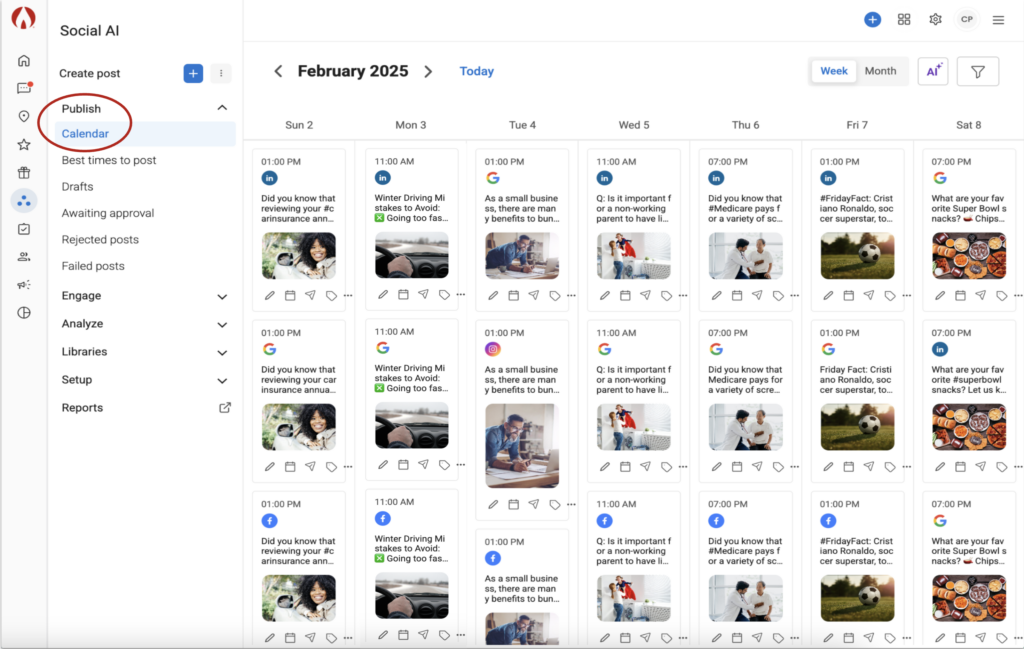Open the apps grid icon in top bar
This screenshot has width=1024, height=649.
pos(904,20)
